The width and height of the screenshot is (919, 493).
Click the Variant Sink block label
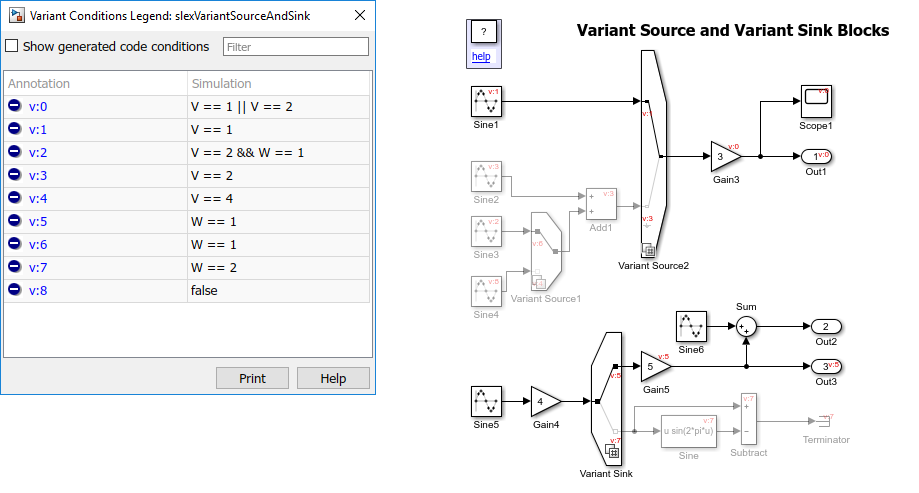coord(606,474)
